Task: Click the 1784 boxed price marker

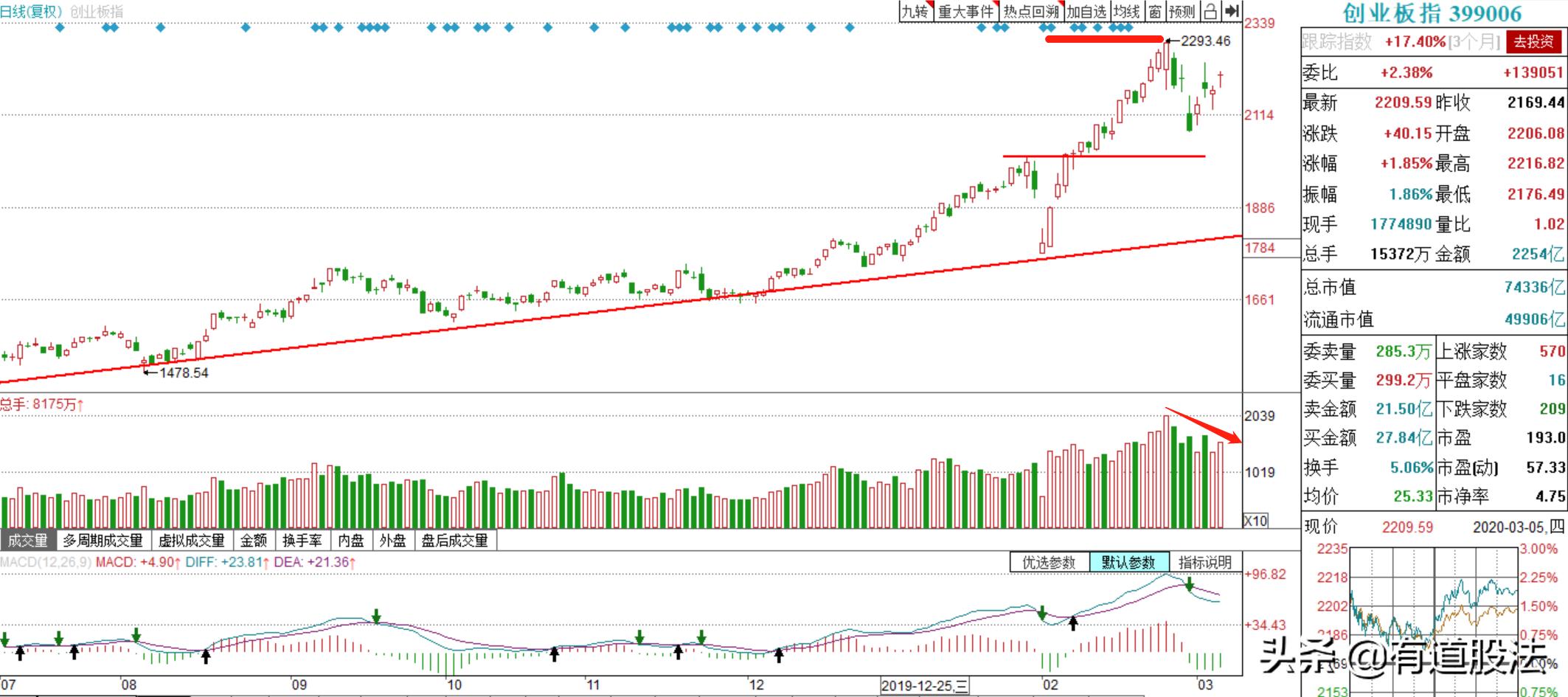Action: click(x=1260, y=249)
